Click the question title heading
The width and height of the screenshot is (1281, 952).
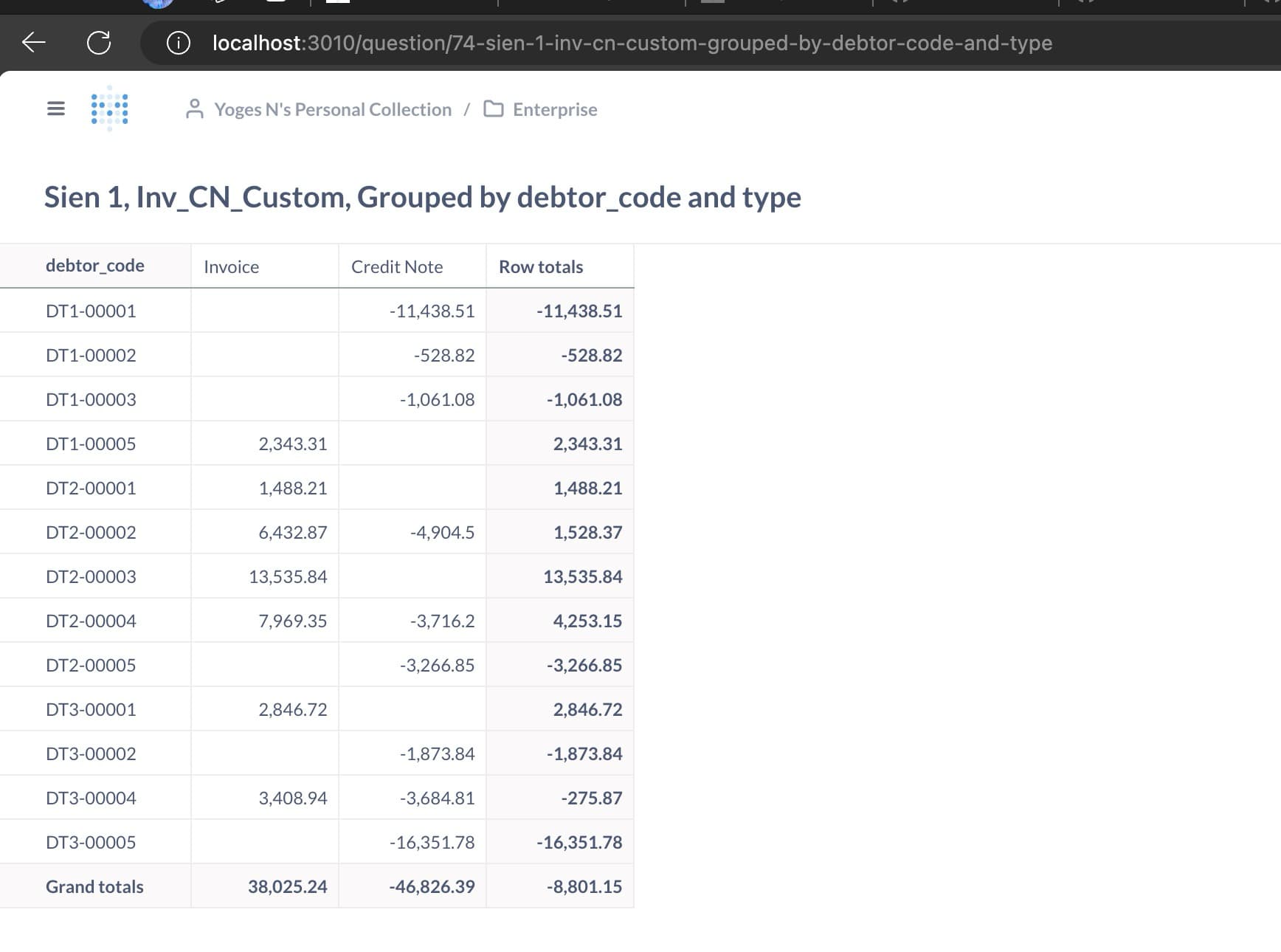click(x=422, y=197)
